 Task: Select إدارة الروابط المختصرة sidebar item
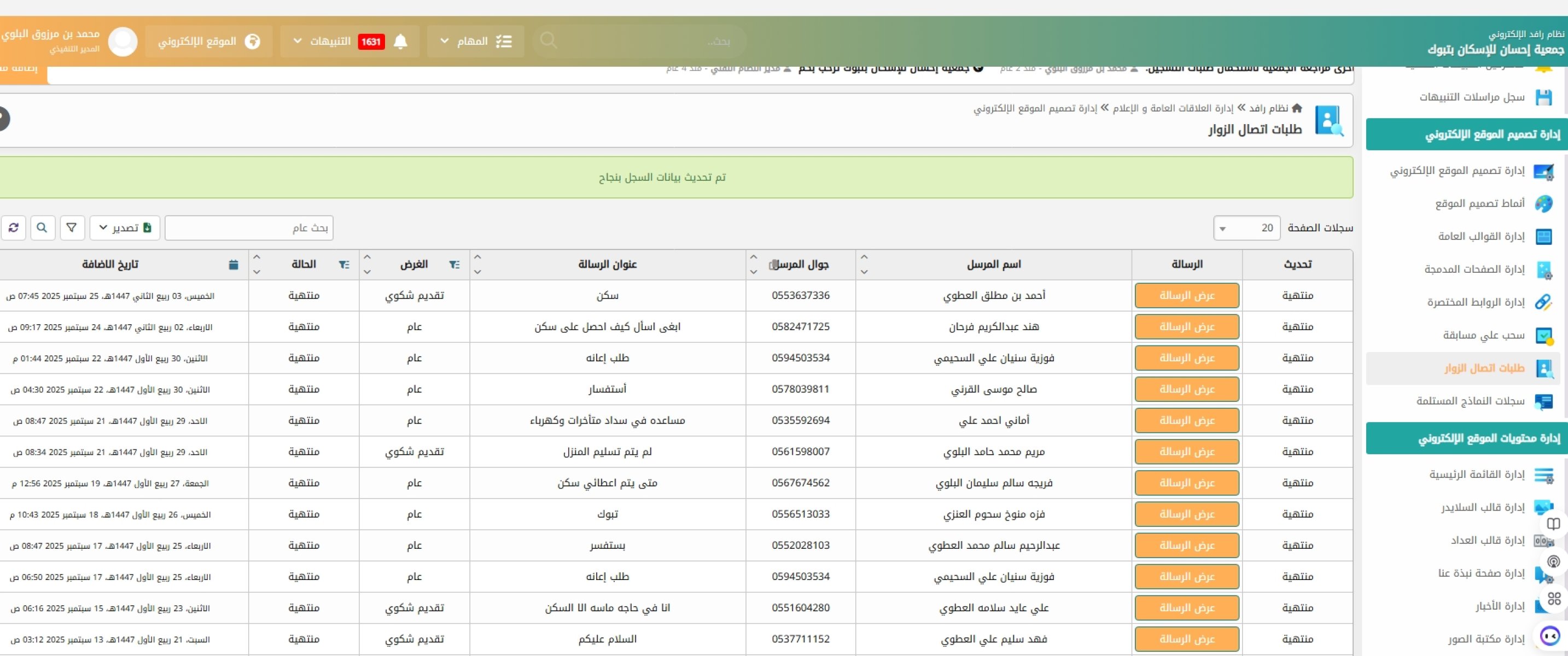click(x=1476, y=302)
